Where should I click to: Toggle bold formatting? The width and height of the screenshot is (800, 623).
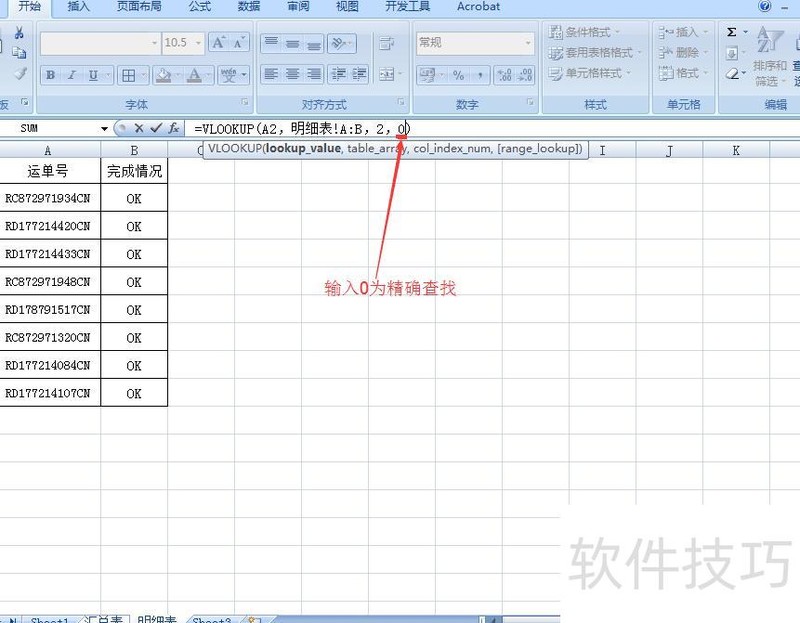coord(50,75)
